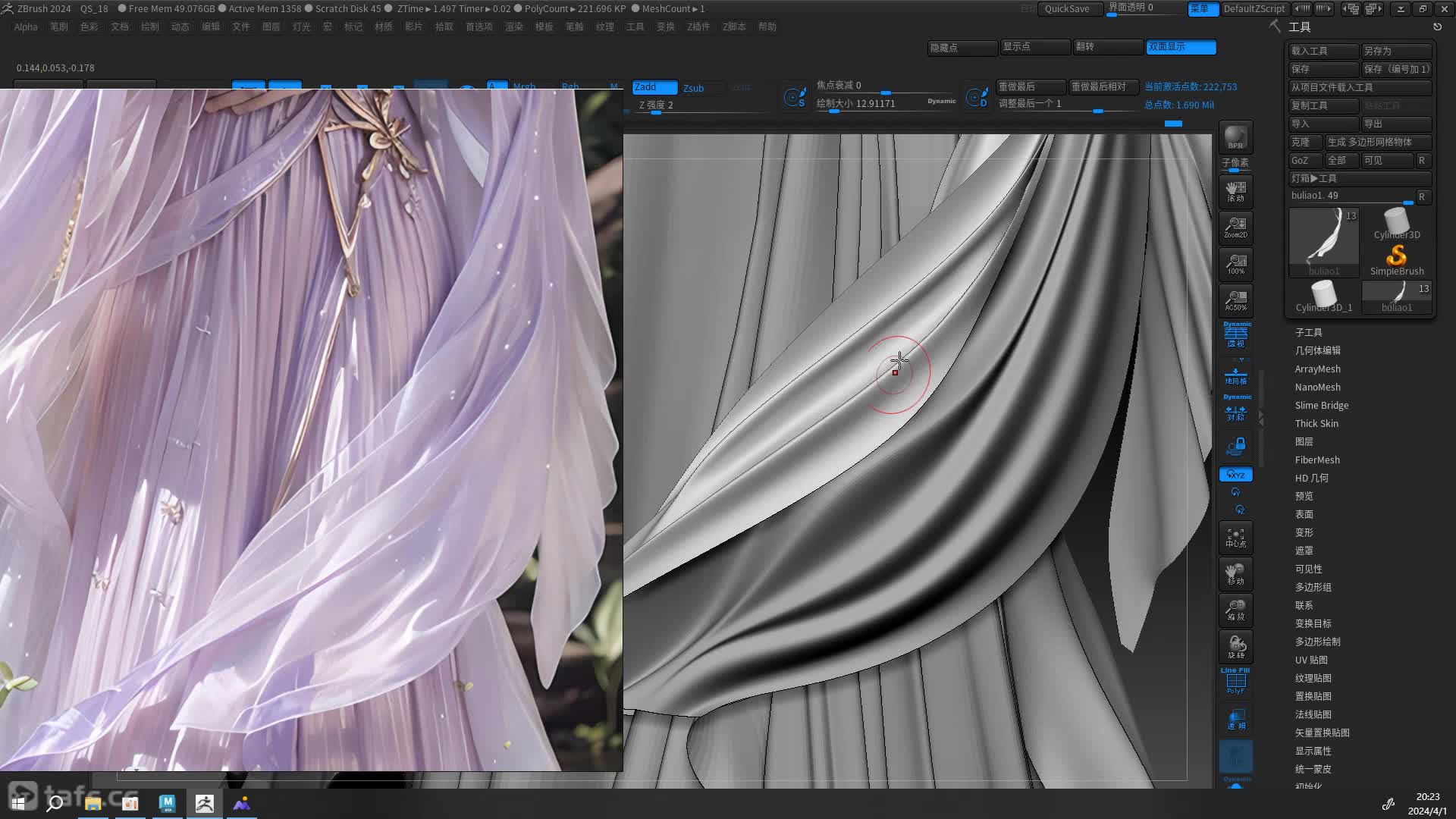Open the 渲染 render menu
Viewport: 1456px width, 819px height.
pos(514,27)
